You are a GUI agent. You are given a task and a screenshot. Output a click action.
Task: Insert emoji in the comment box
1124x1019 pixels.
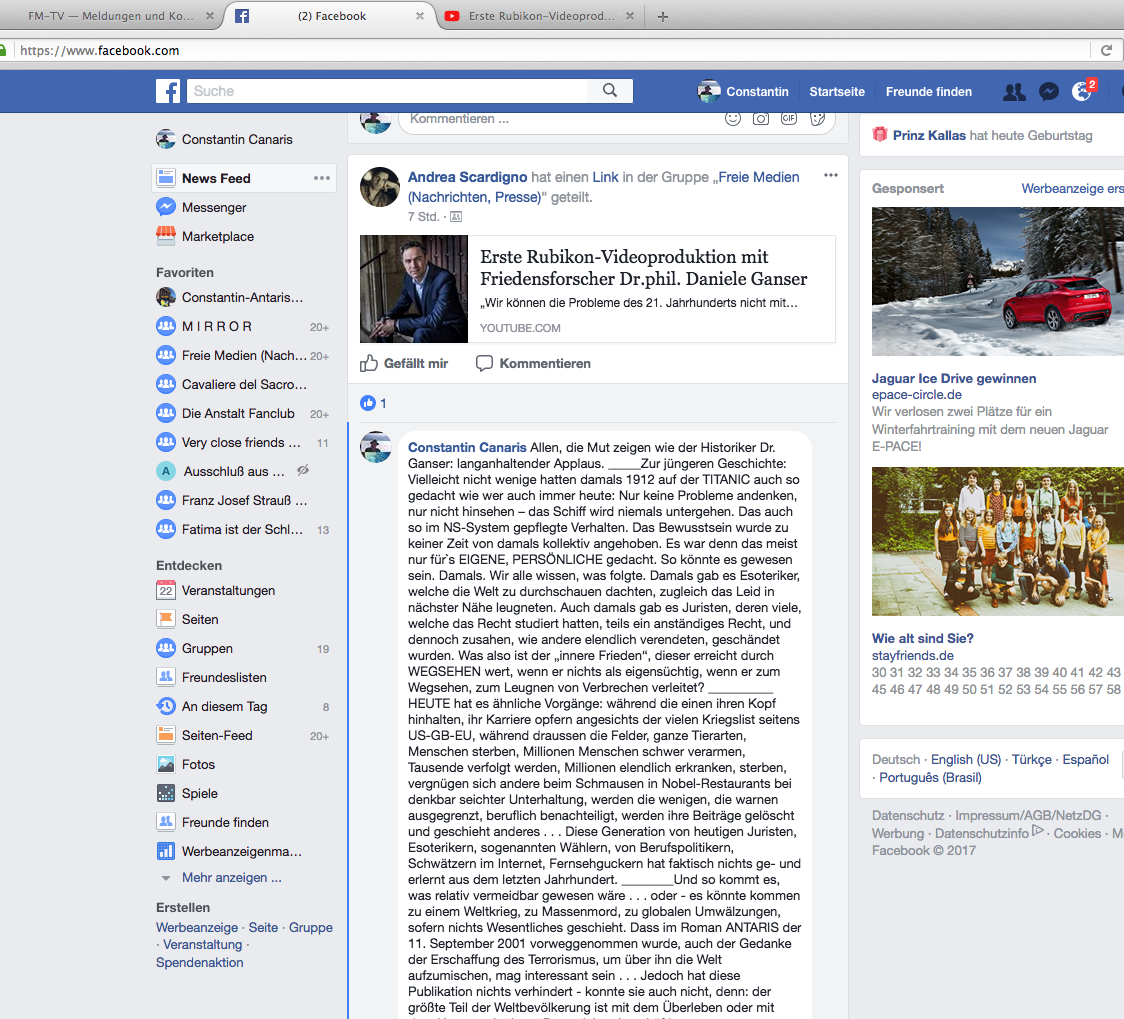(x=733, y=119)
